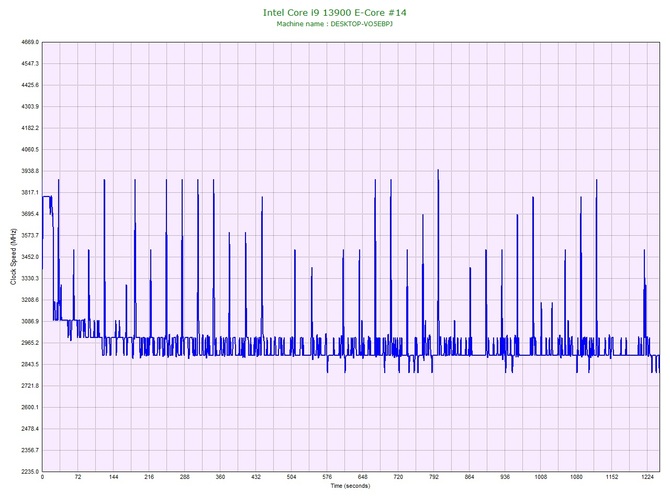Click the 4425.6 y-axis value
Viewport: 670px width, 503px height.
pos(30,85)
